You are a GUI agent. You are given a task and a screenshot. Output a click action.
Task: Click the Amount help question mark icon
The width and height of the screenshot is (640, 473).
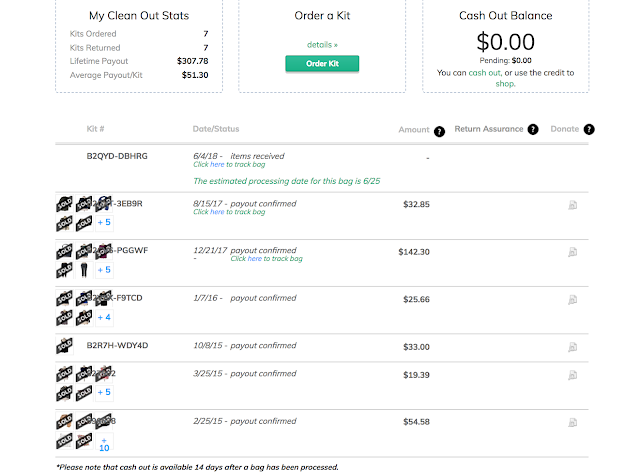pos(439,132)
